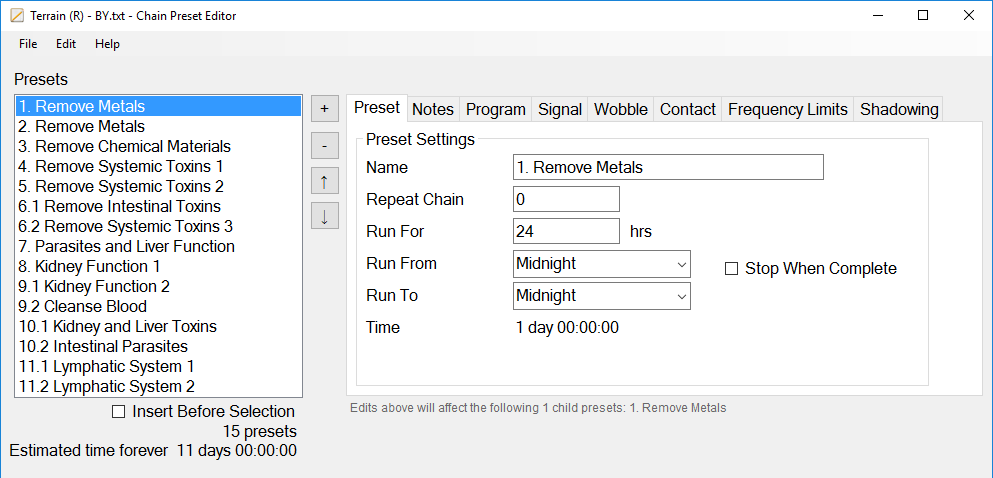The width and height of the screenshot is (993, 478).
Task: Show the Shadowing tab
Action: click(899, 110)
